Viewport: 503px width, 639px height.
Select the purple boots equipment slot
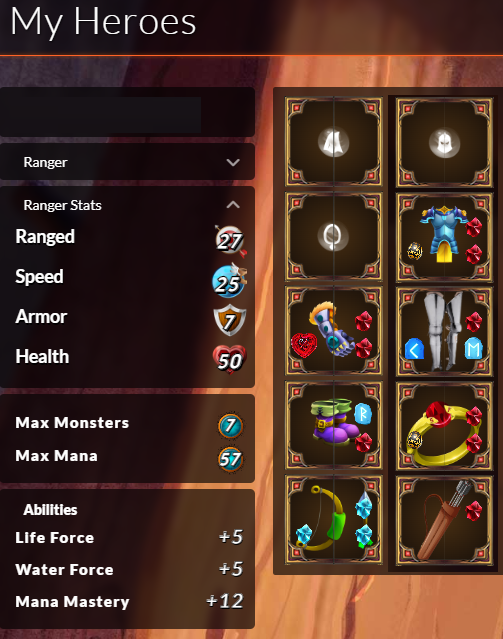[x=333, y=425]
